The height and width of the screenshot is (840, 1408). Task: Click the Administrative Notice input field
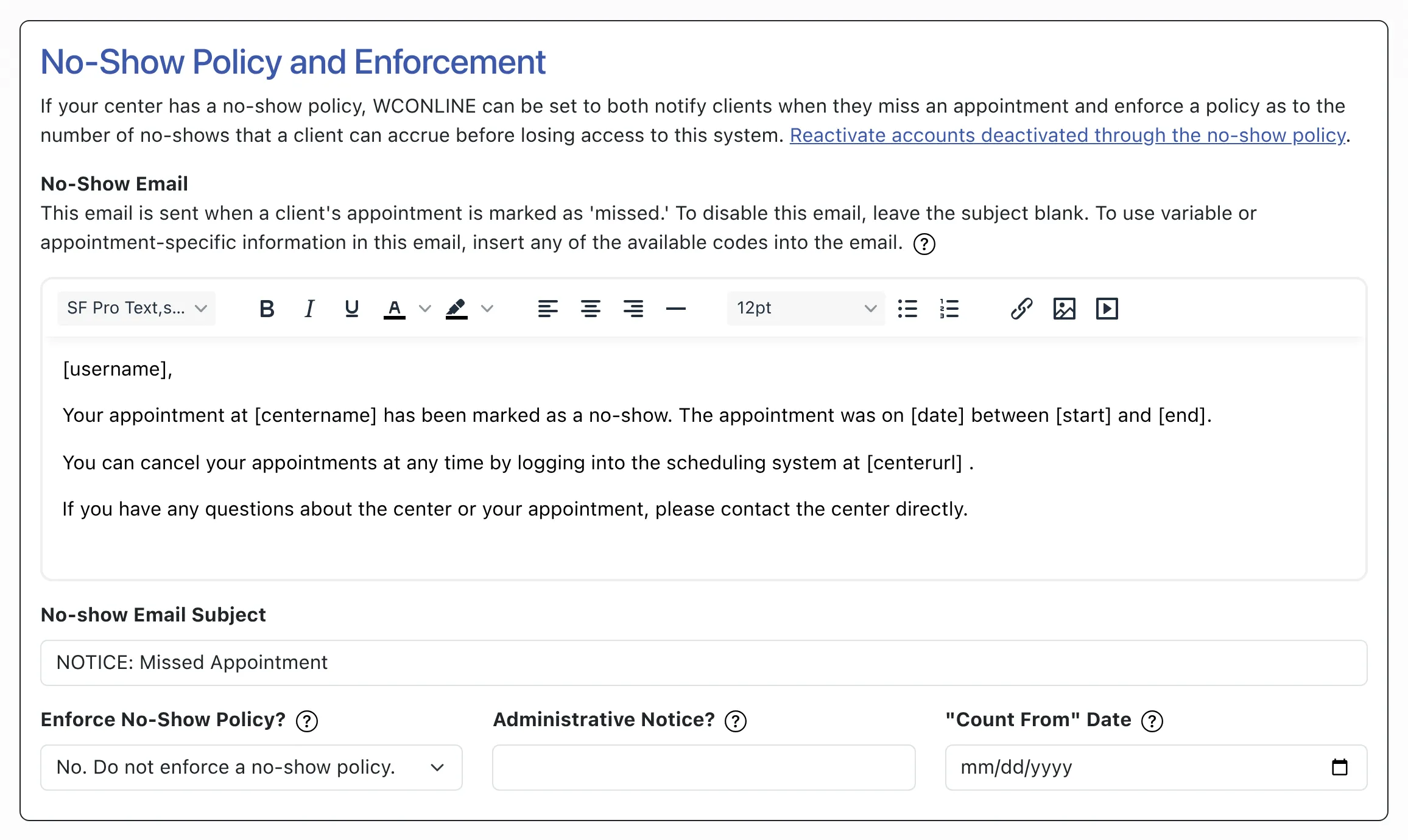pos(704,768)
